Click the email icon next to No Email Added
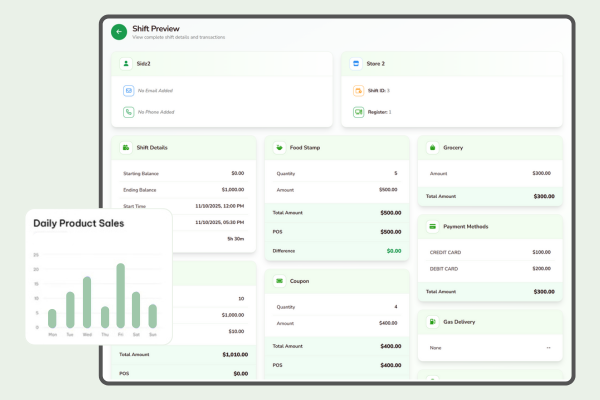The height and width of the screenshot is (400, 600). [x=129, y=91]
